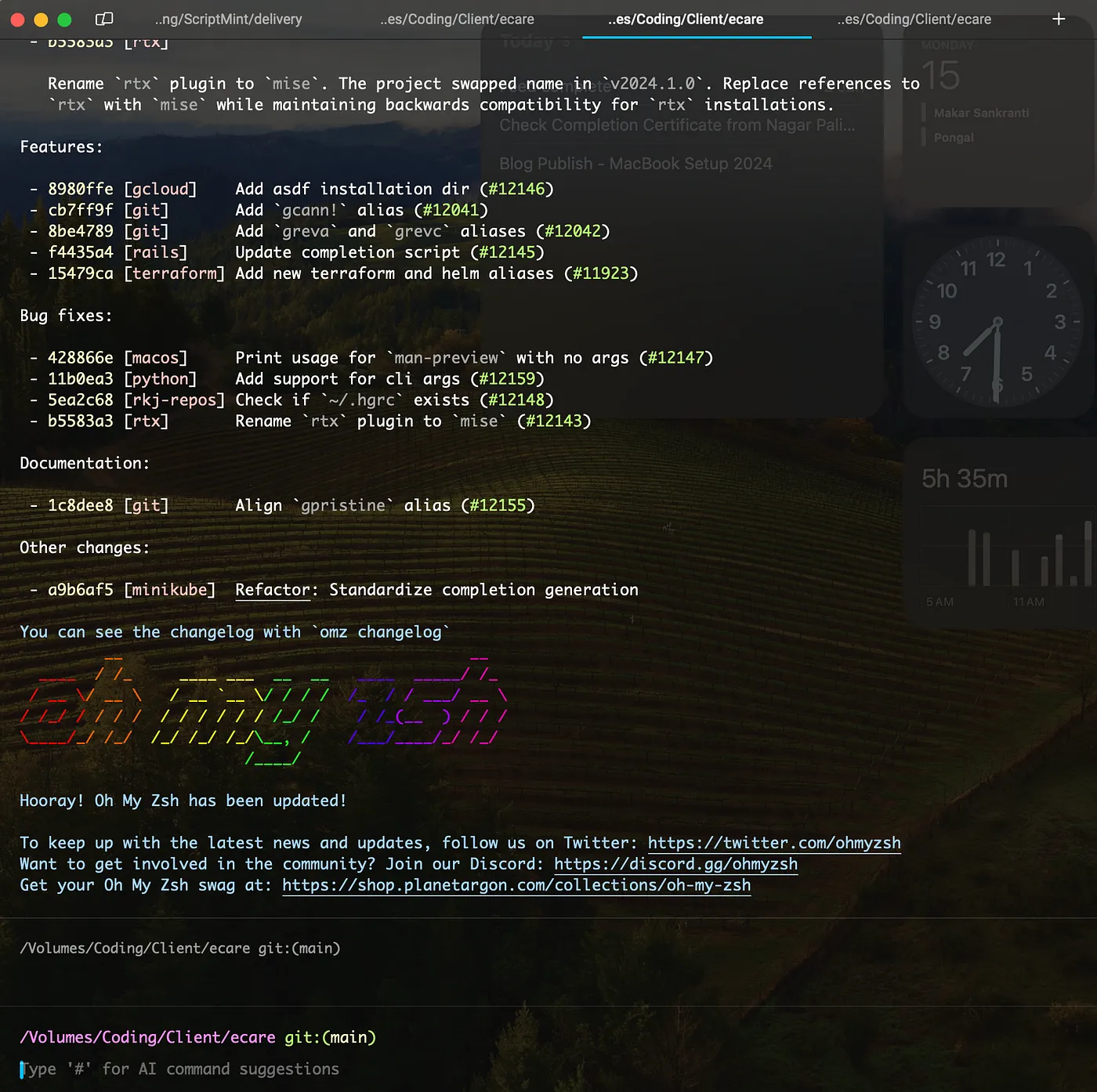Click pull request reference #12155 for gpristine alias
Screen dimensions: 1097x1092
[x=498, y=505]
